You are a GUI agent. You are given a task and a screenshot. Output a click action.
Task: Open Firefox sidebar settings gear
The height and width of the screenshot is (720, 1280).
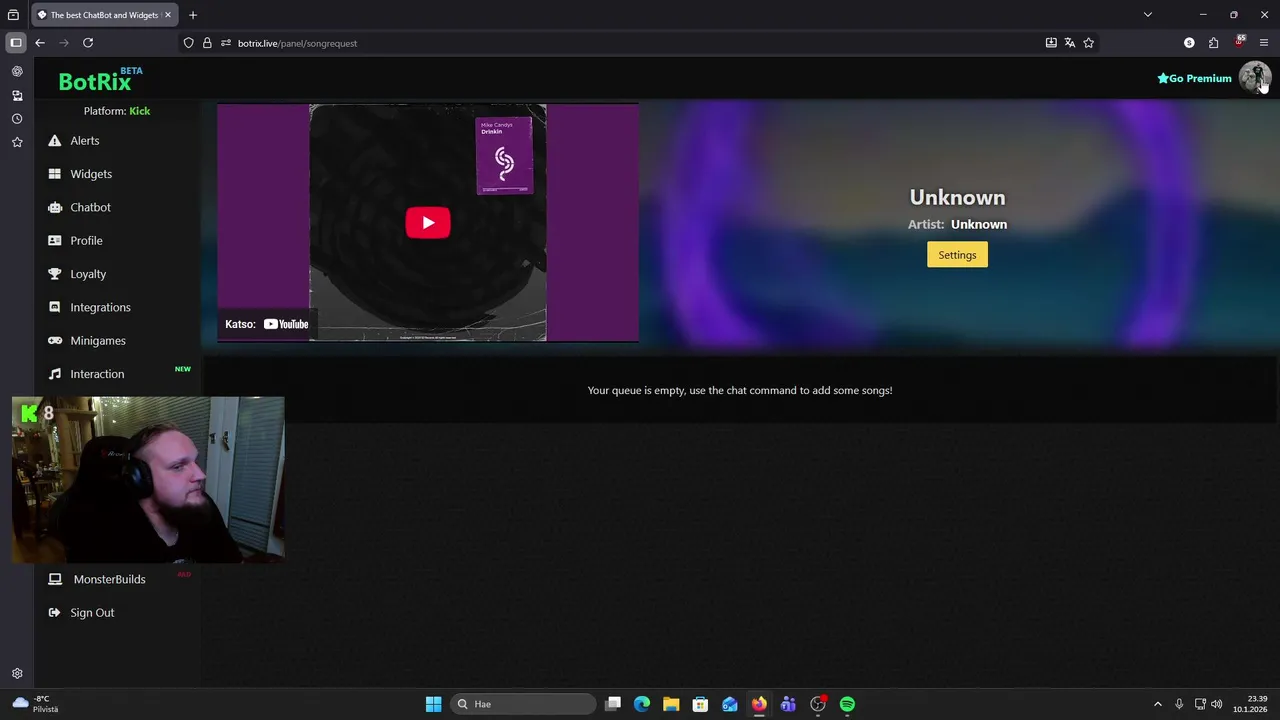[x=17, y=674]
